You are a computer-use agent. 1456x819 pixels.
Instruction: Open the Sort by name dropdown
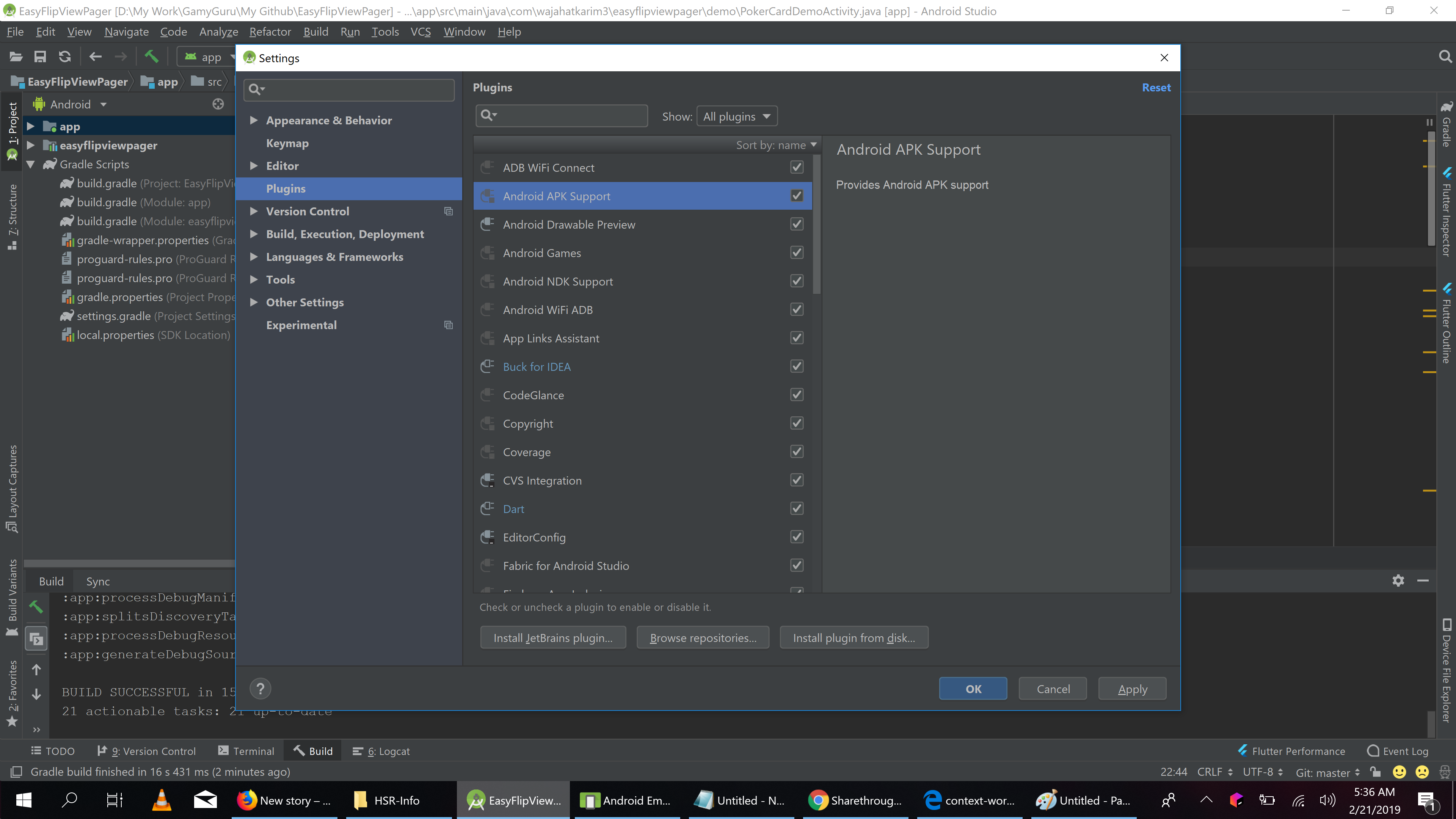(776, 145)
